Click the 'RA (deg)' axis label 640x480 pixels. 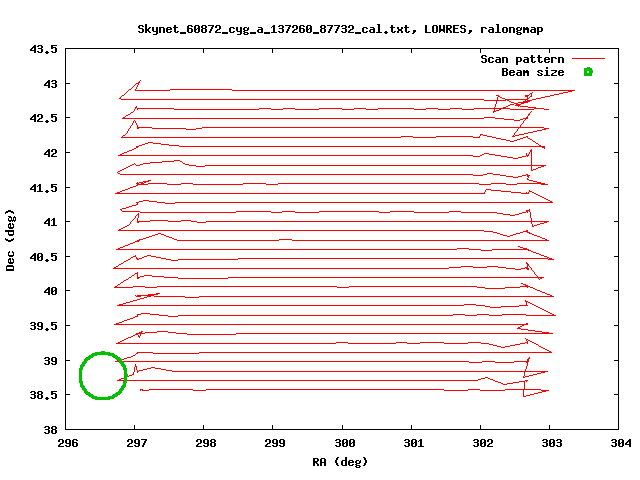pyautogui.click(x=340, y=462)
